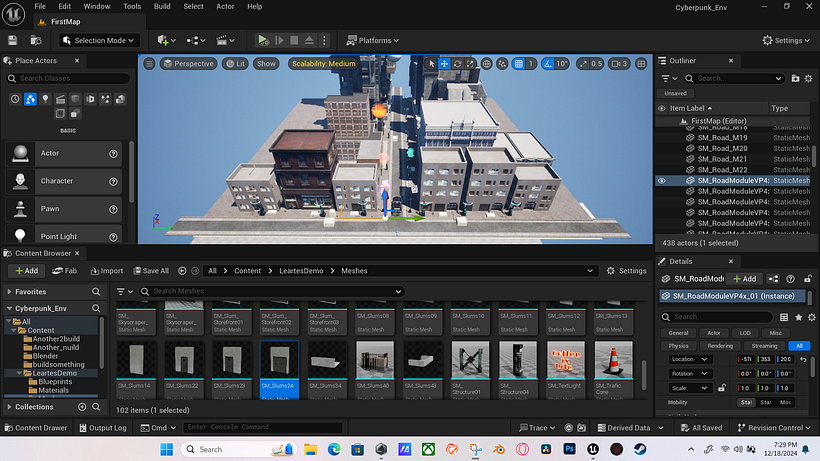Open the Lit view mode menu
This screenshot has height=461, width=820.
235,64
